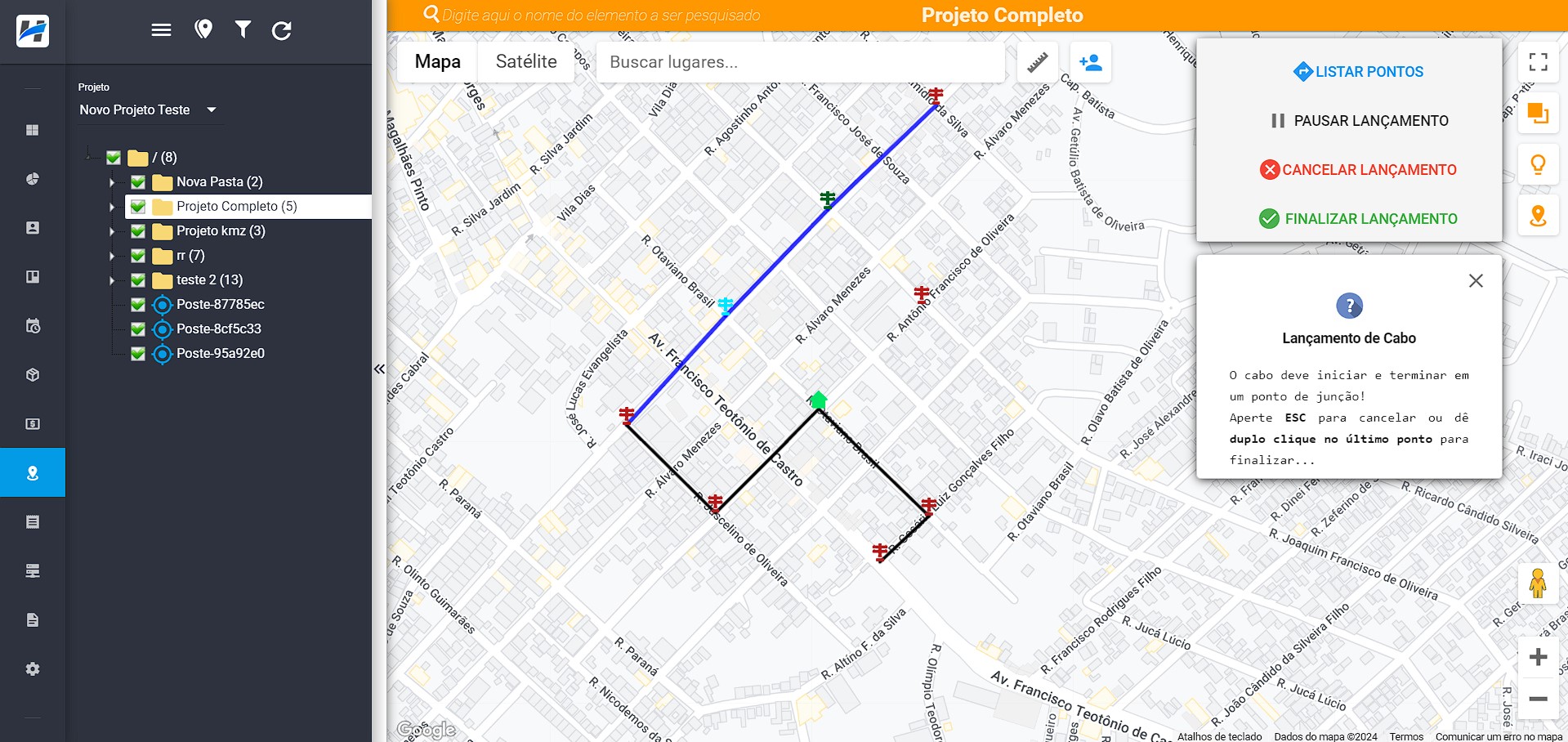Click the cyan pole marker on blue line
The width and height of the screenshot is (1568, 742).
coord(726,306)
